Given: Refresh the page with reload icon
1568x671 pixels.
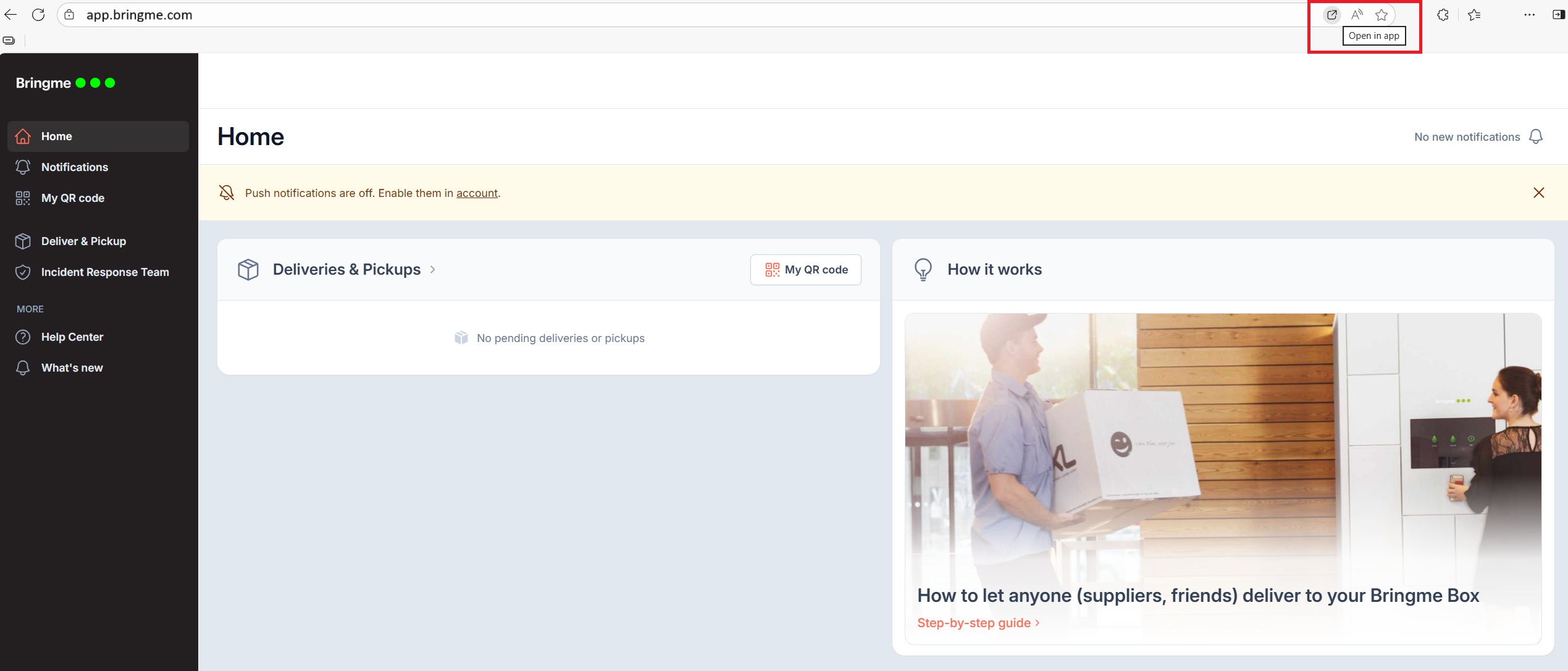Looking at the screenshot, I should [38, 15].
